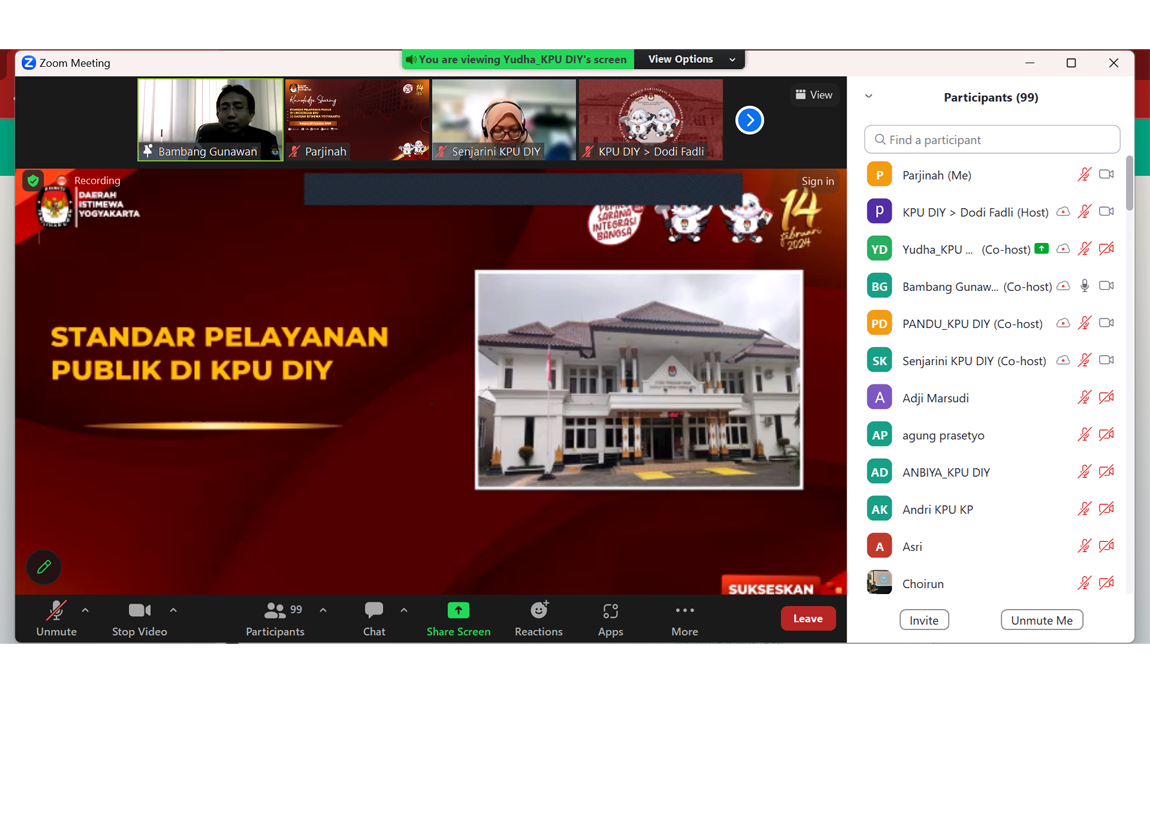Click the annotation pencil icon
The height and width of the screenshot is (817, 1150).
(44, 567)
